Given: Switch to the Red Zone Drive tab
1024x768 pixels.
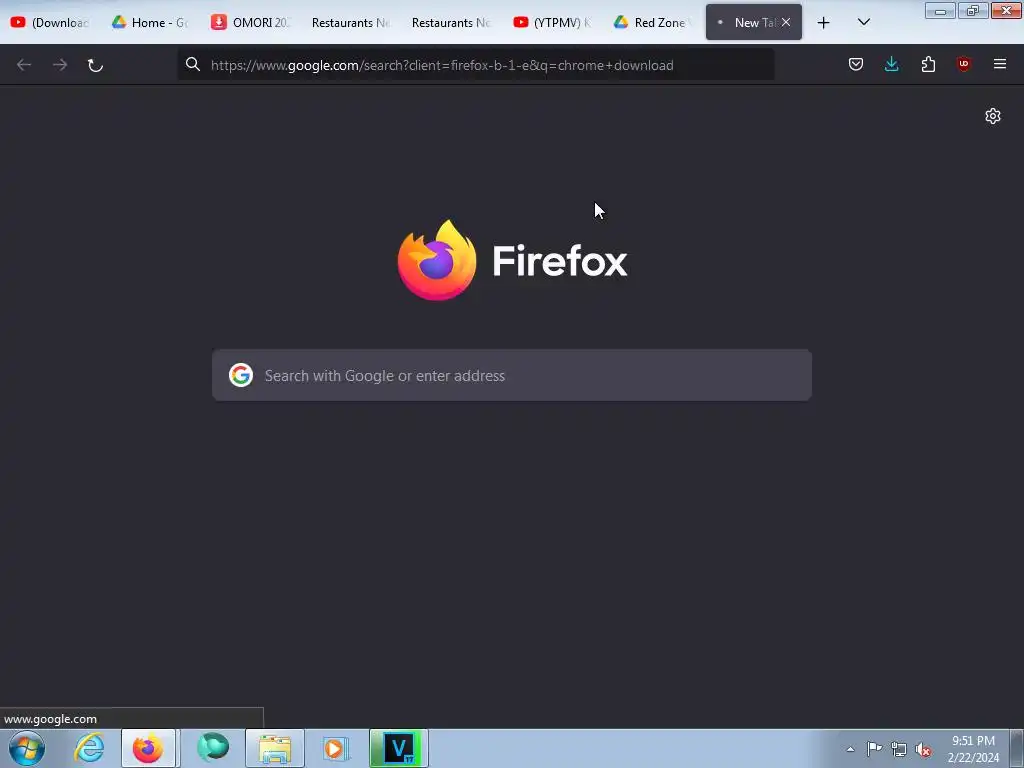Looking at the screenshot, I should (x=651, y=22).
